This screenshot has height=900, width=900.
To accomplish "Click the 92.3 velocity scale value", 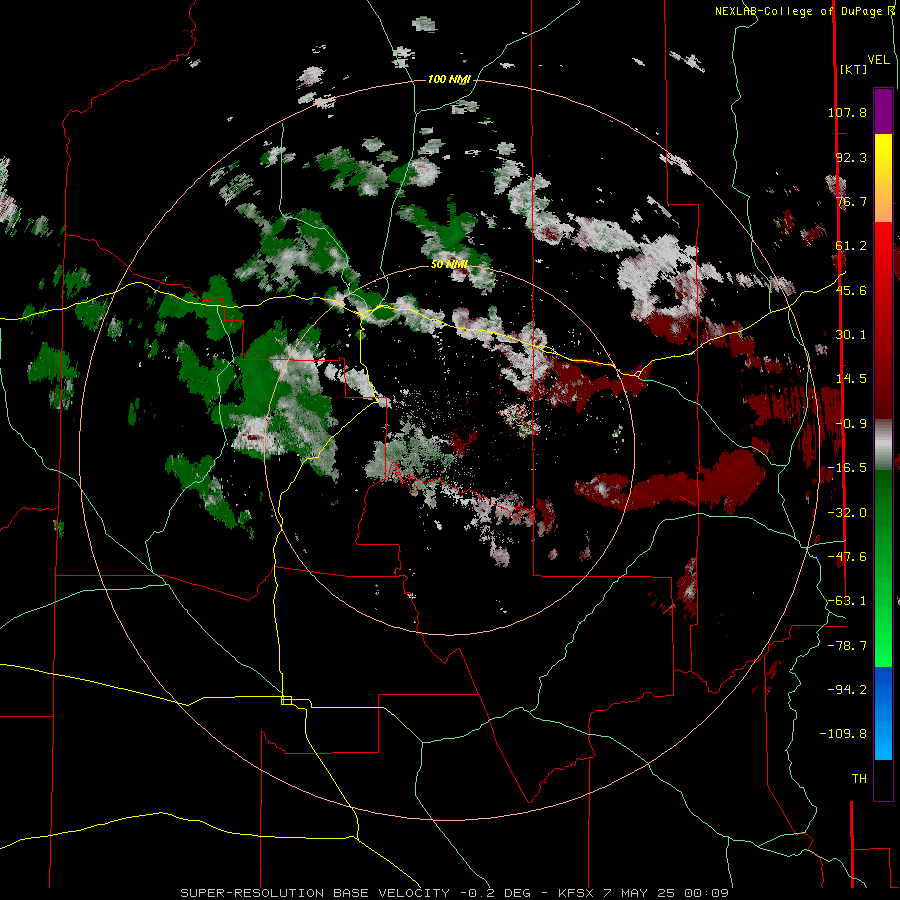I will coord(851,157).
